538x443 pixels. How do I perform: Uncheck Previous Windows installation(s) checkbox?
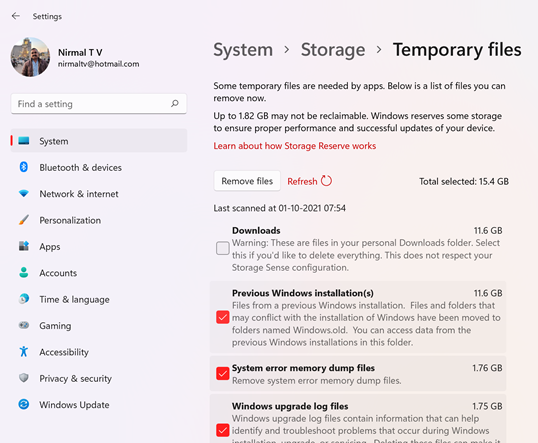pyautogui.click(x=223, y=317)
